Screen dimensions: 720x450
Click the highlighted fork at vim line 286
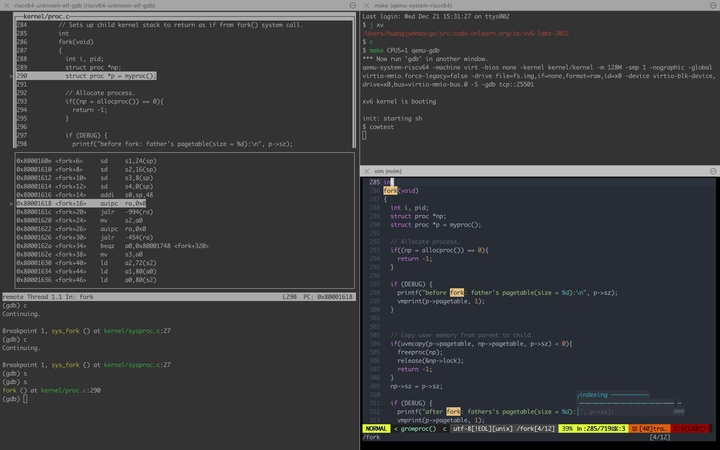tap(391, 190)
